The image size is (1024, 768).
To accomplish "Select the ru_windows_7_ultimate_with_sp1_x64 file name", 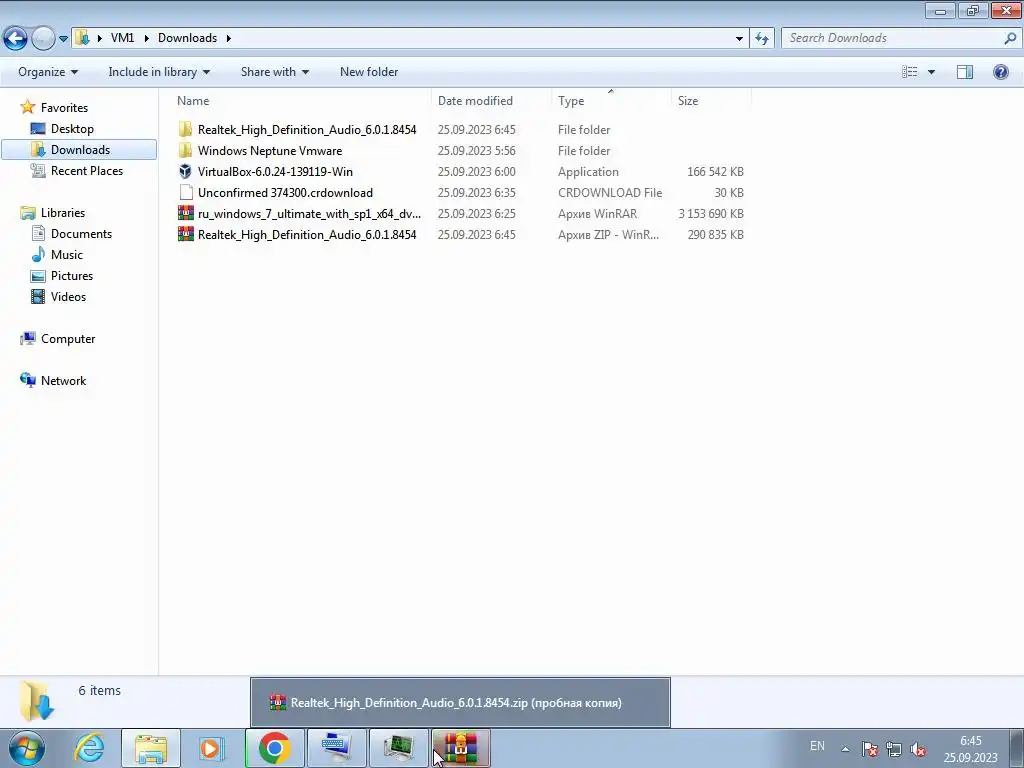I will 309,214.
